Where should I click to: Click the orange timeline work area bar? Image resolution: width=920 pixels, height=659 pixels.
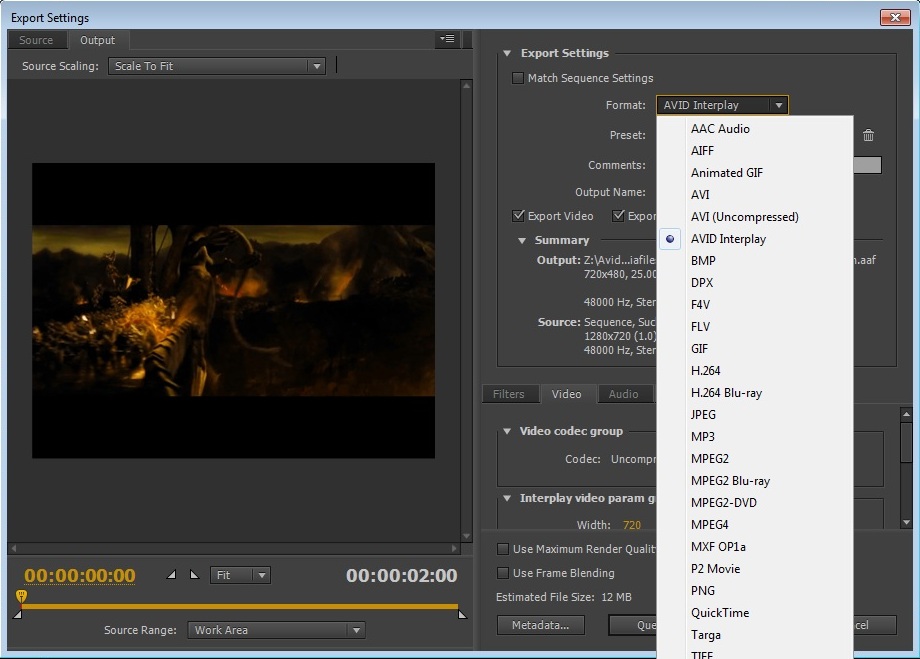coord(239,606)
